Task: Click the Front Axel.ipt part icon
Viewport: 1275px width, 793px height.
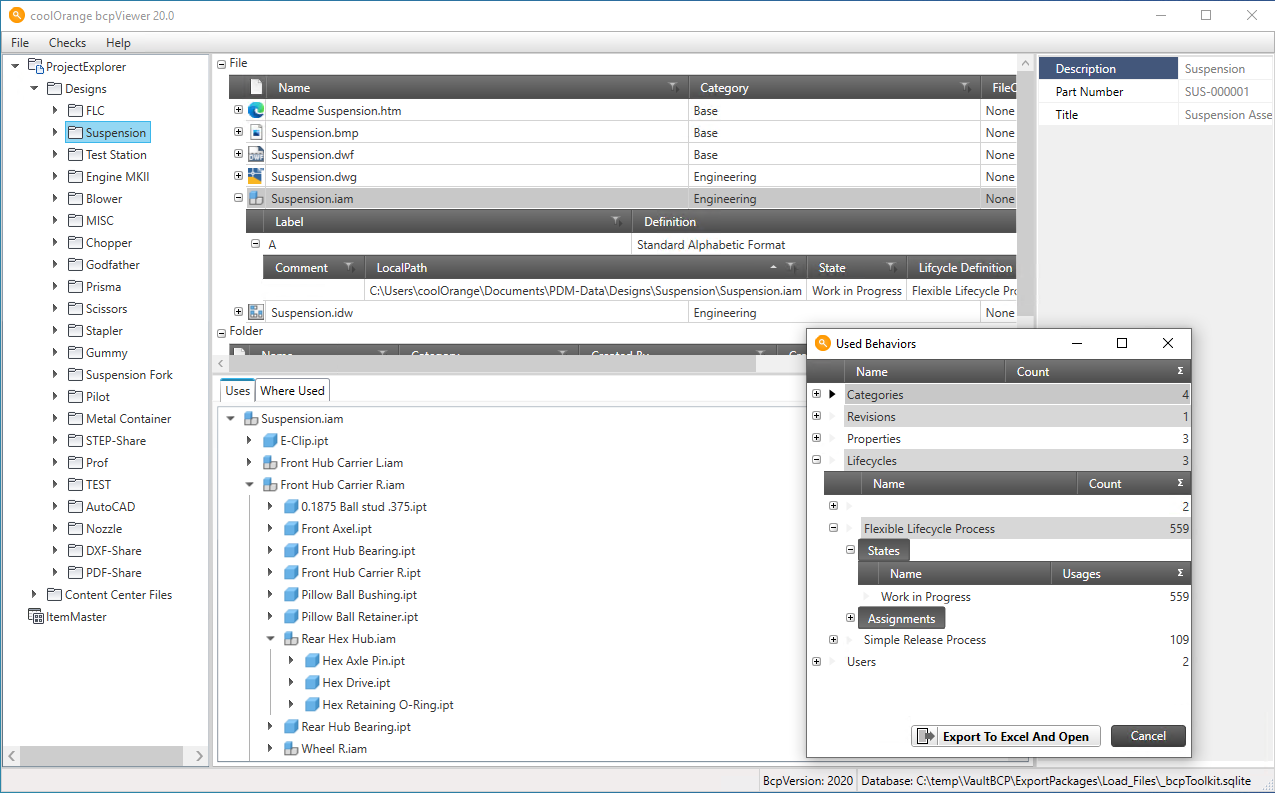Action: 291,529
